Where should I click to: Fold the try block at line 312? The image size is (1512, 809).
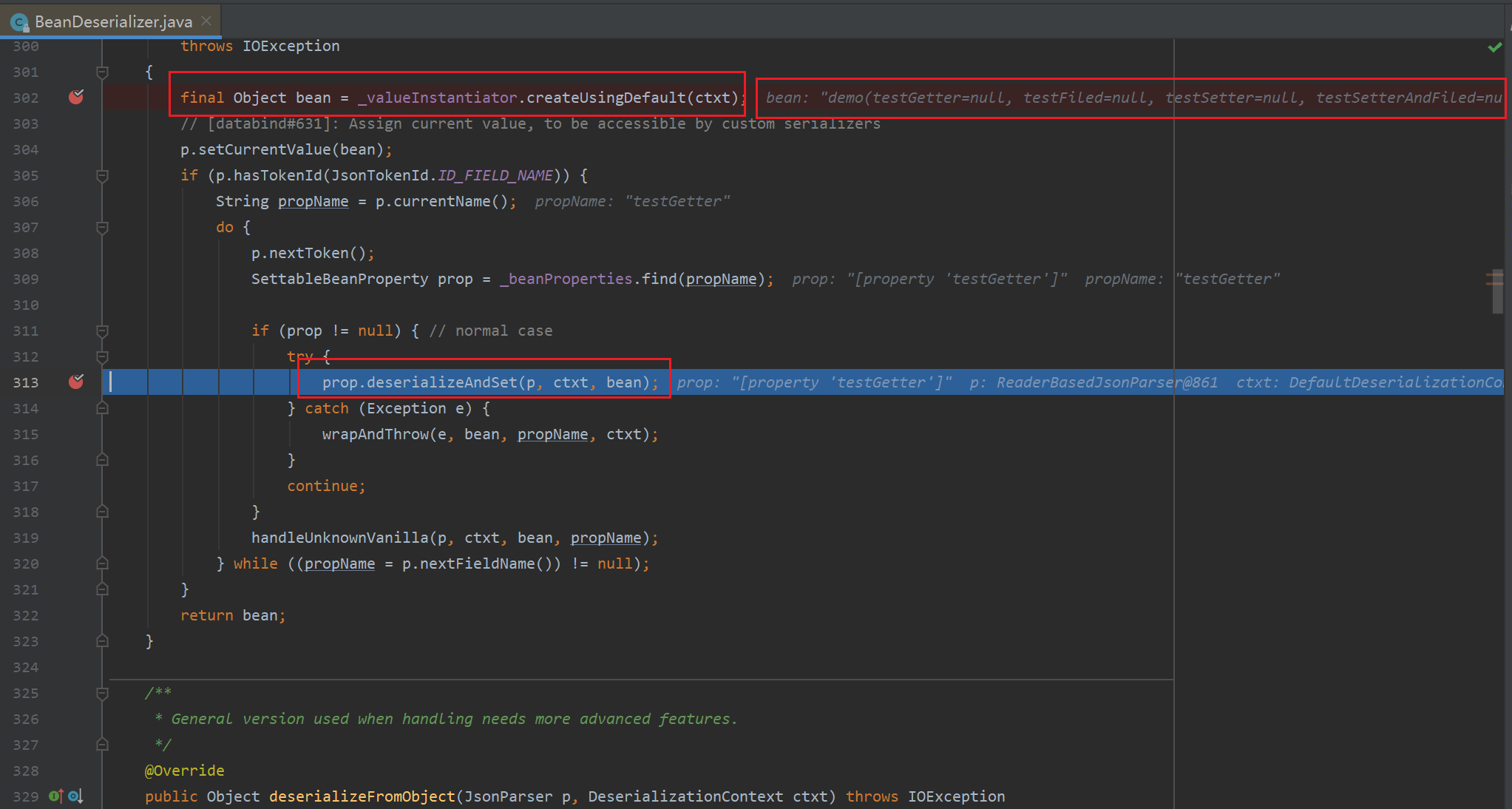pyautogui.click(x=103, y=356)
